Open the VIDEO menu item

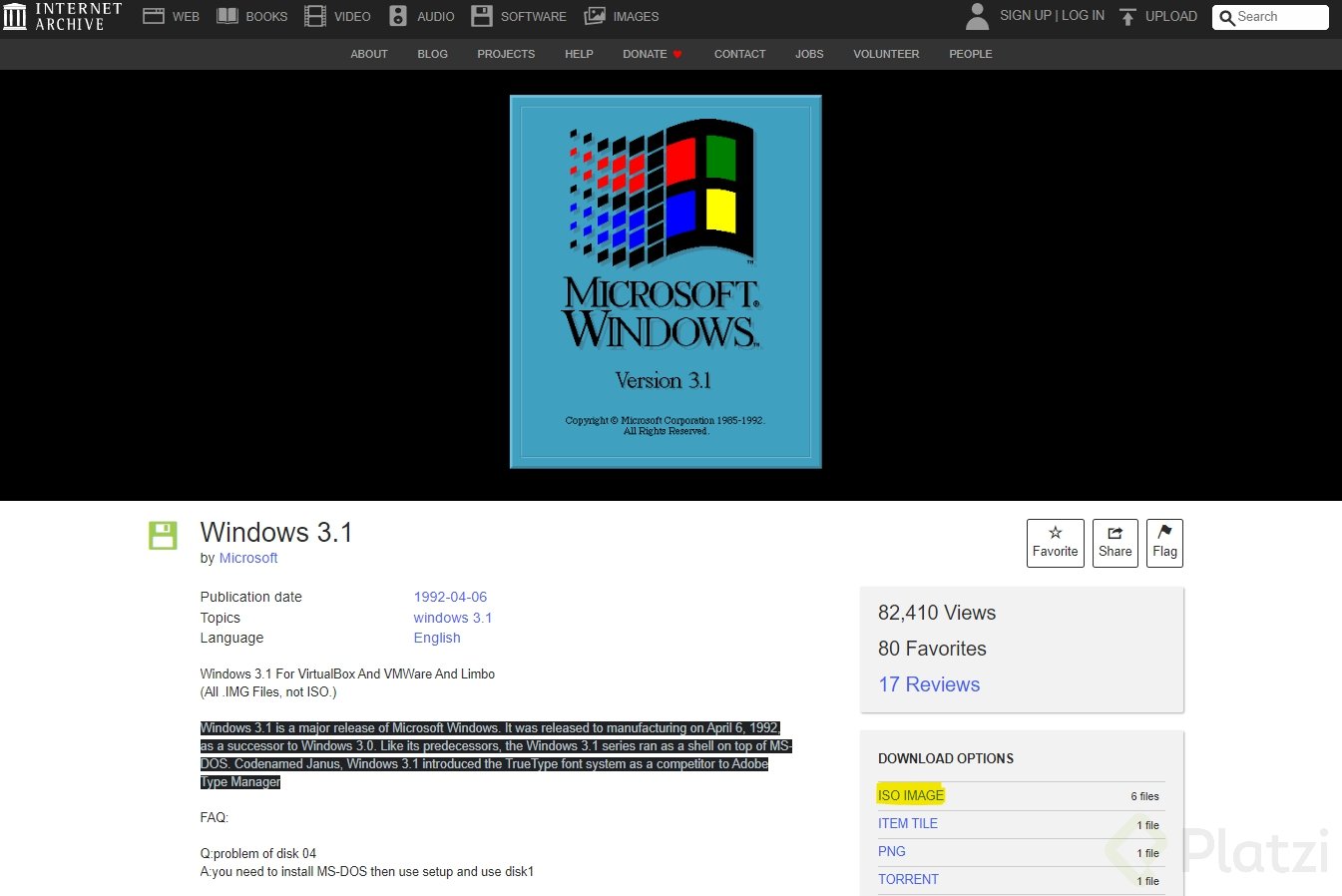coord(352,17)
